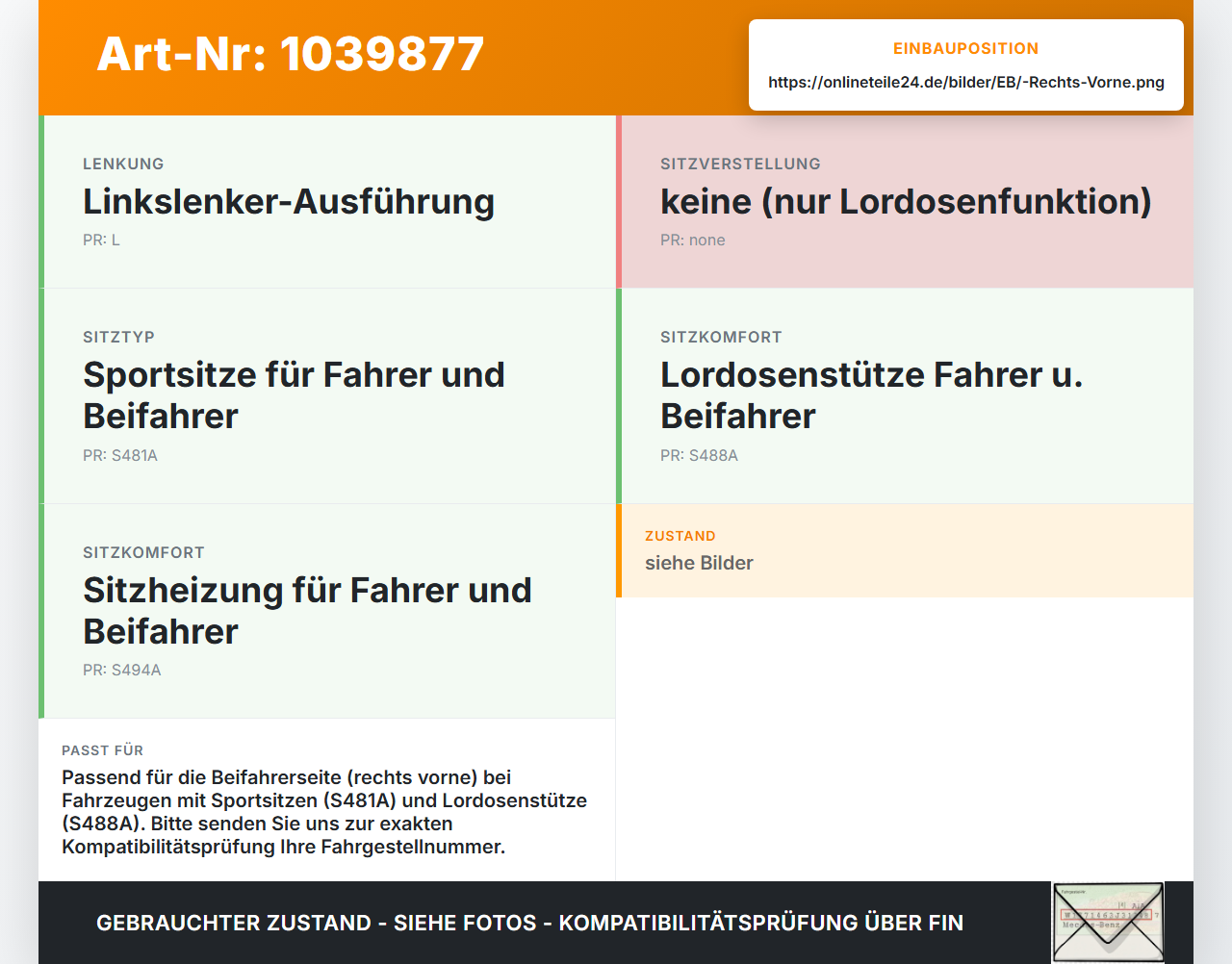Click the orange ZUSTAND label
1232x964 pixels.
tap(680, 536)
